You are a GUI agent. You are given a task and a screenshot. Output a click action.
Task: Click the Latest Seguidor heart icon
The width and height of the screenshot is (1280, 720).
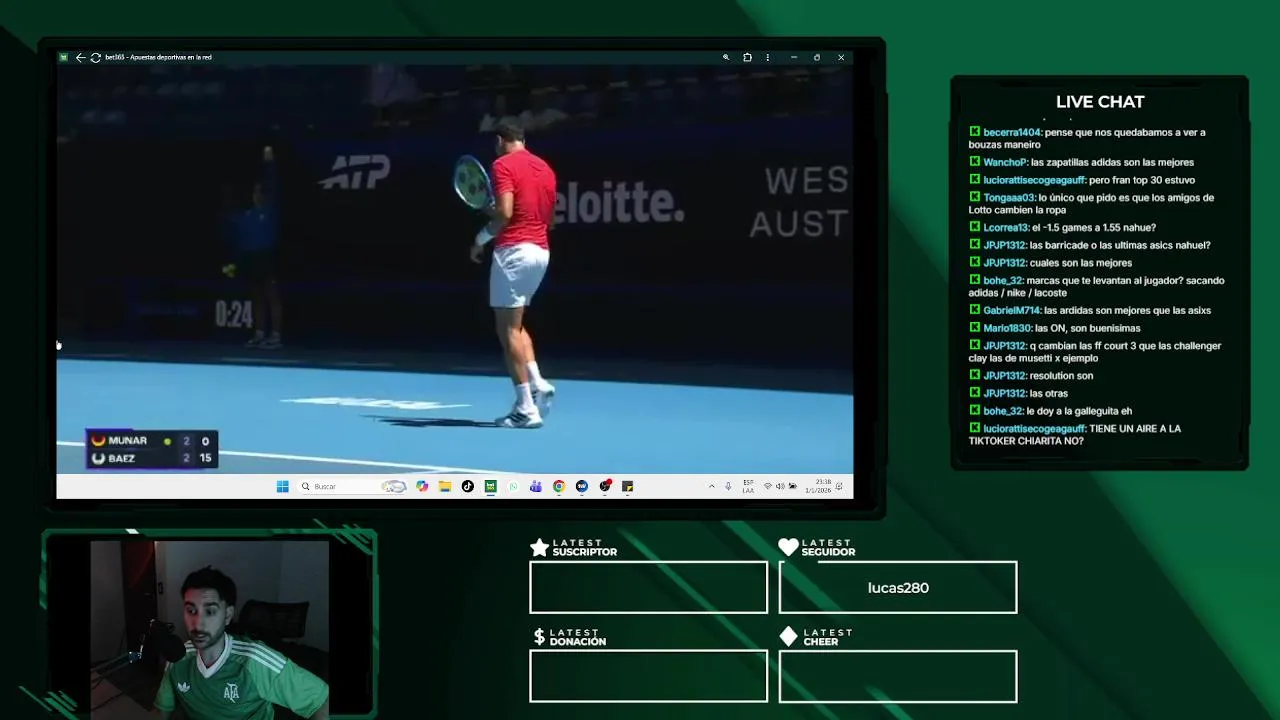coord(788,547)
